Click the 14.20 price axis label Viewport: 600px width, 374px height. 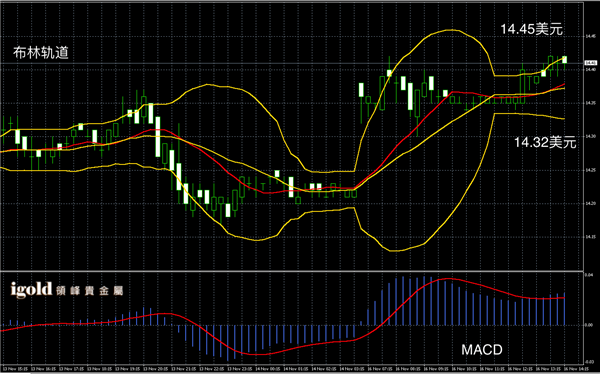(590, 203)
